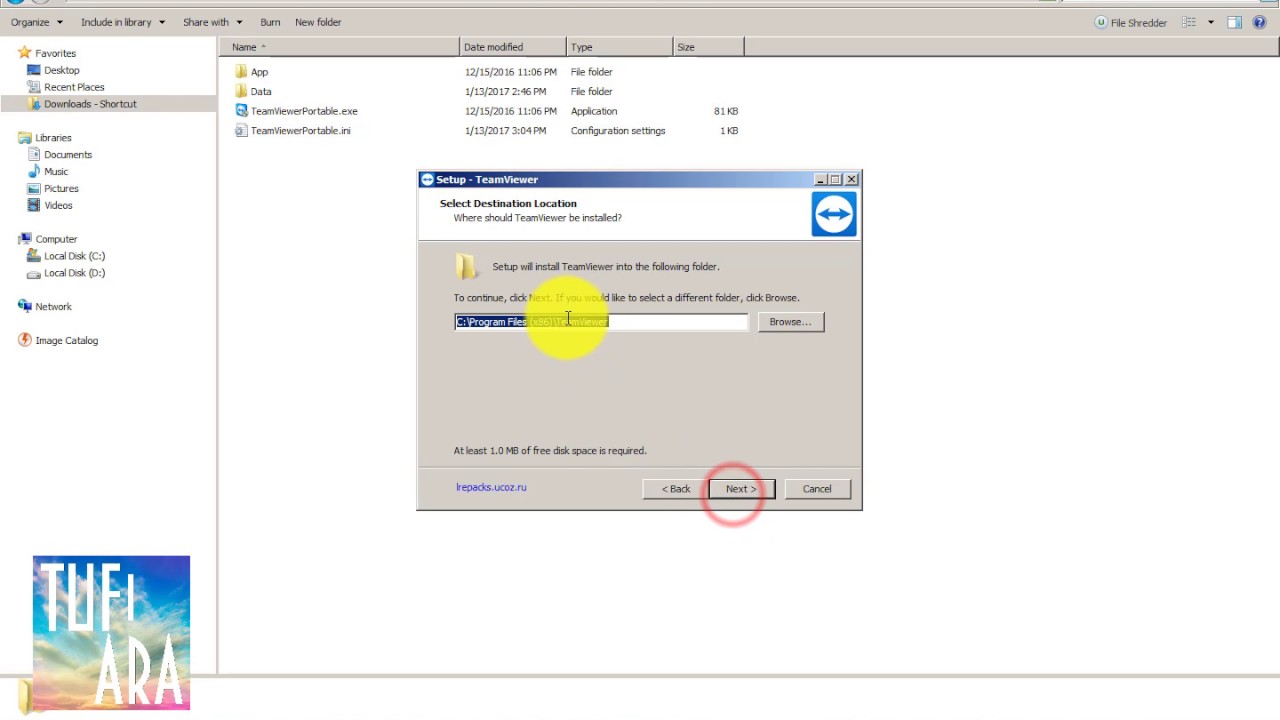Sort by the Date modified column header

pyautogui.click(x=513, y=47)
